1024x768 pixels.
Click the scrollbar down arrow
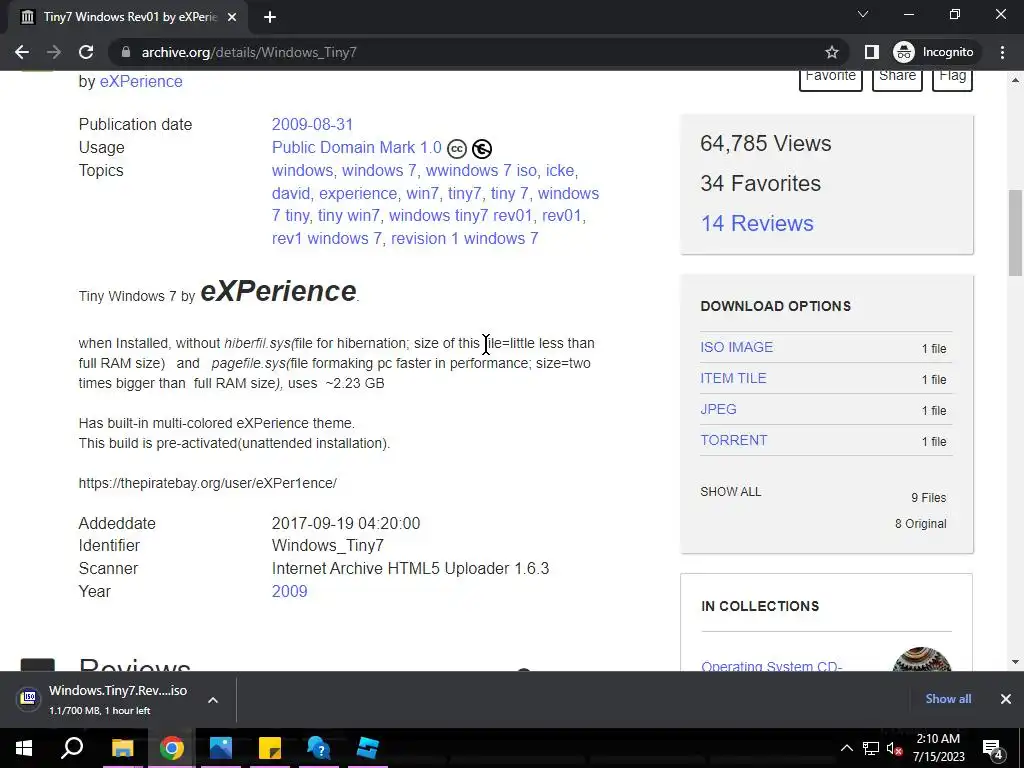point(1015,662)
